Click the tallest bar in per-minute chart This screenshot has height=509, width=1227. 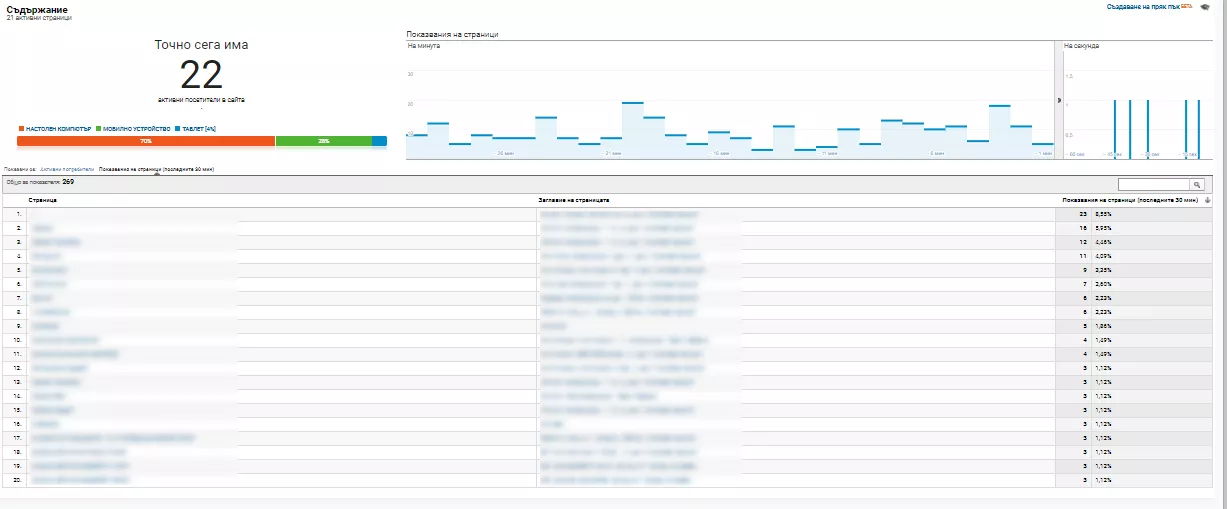[632, 130]
